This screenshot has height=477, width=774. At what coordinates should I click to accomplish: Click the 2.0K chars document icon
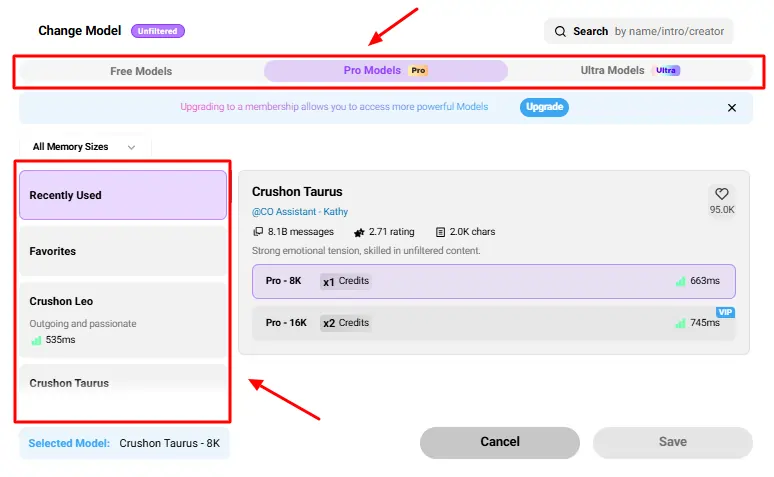(x=440, y=232)
